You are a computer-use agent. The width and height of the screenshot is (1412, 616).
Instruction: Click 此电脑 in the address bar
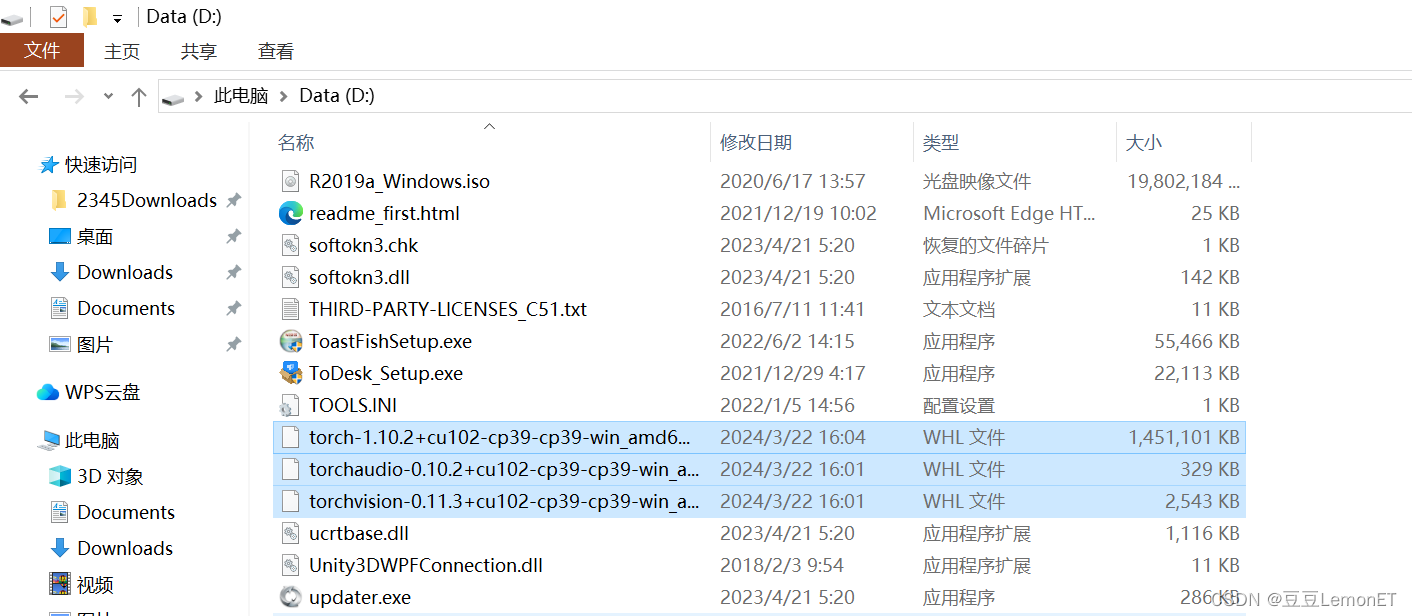click(x=241, y=96)
